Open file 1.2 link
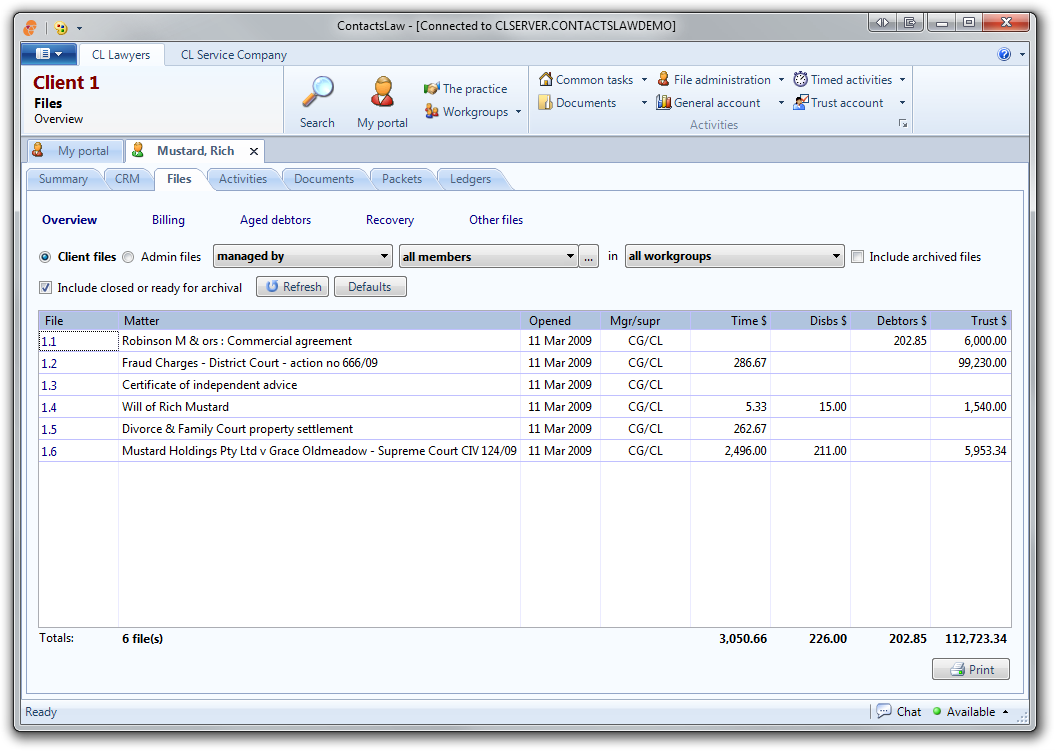Image resolution: width=1055 pixels, height=751 pixels. point(49,363)
